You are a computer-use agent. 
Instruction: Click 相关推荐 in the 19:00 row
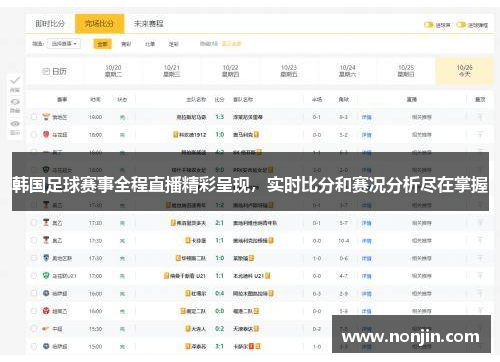click(x=422, y=117)
